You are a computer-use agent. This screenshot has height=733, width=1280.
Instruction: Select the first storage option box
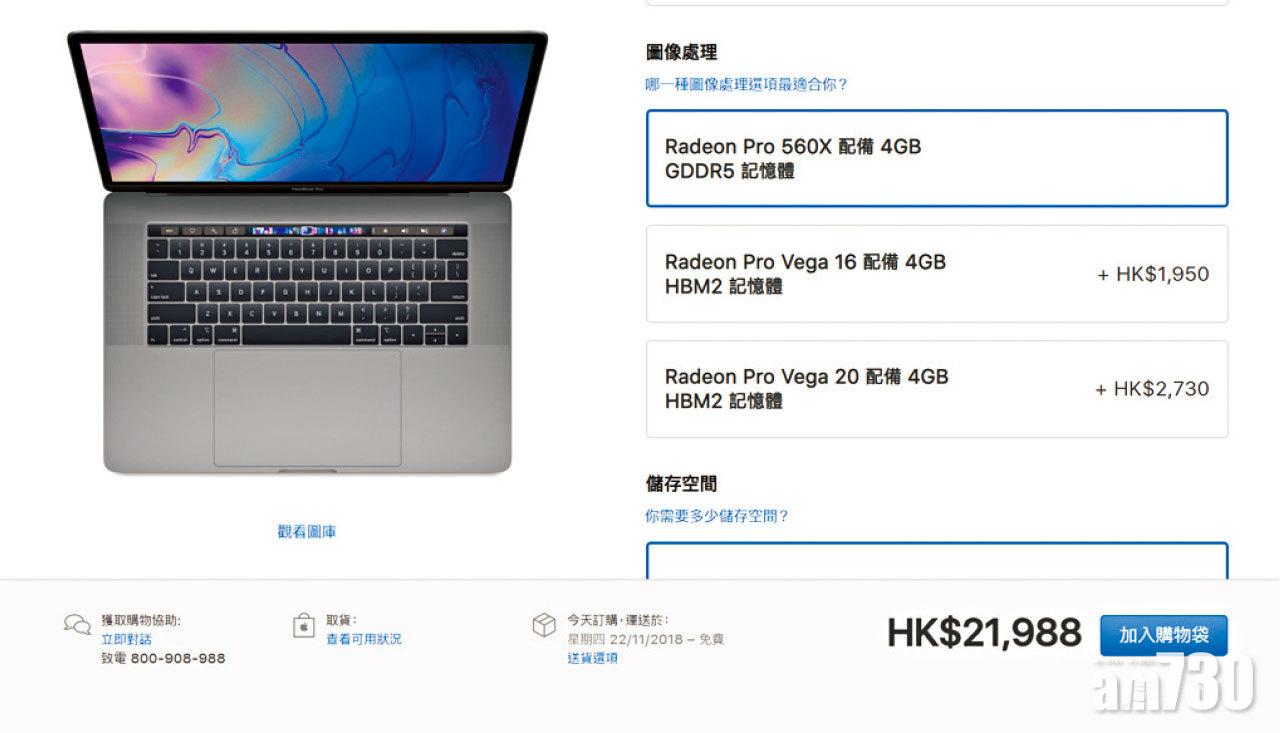tap(937, 561)
